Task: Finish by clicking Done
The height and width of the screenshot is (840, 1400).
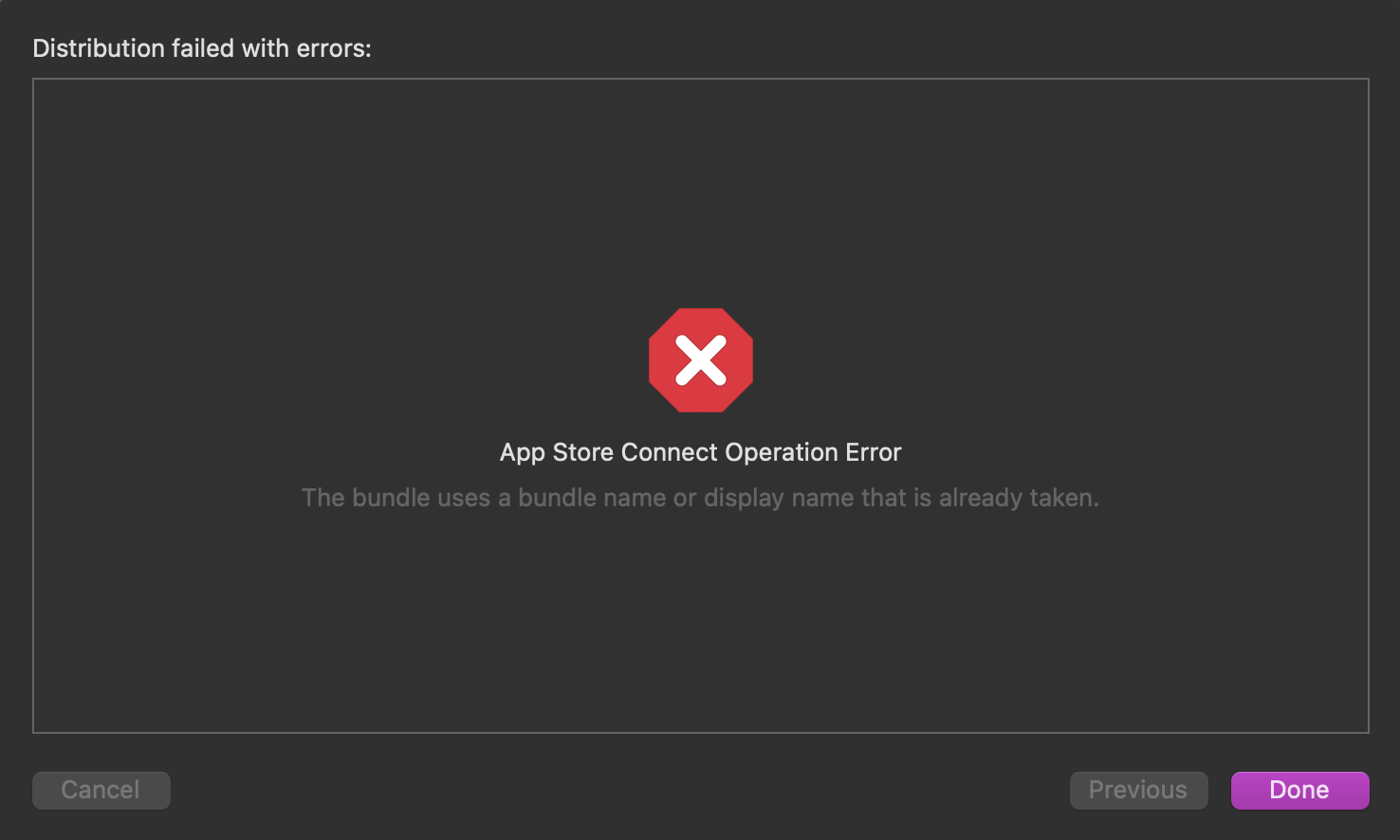Action: (x=1299, y=790)
